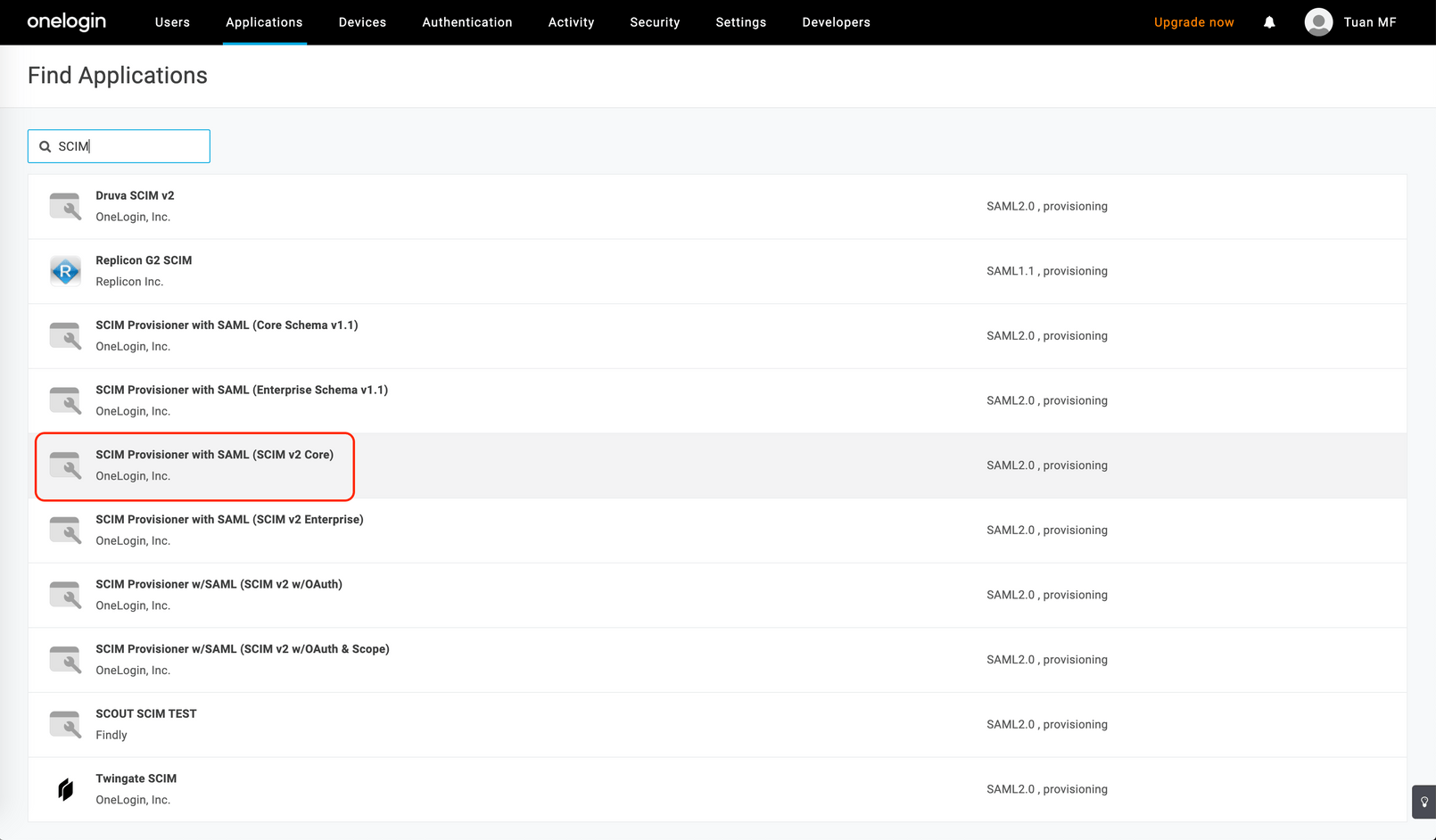Image resolution: width=1436 pixels, height=840 pixels.
Task: Click the SCIM v2 w/OAuth app icon
Action: point(65,595)
